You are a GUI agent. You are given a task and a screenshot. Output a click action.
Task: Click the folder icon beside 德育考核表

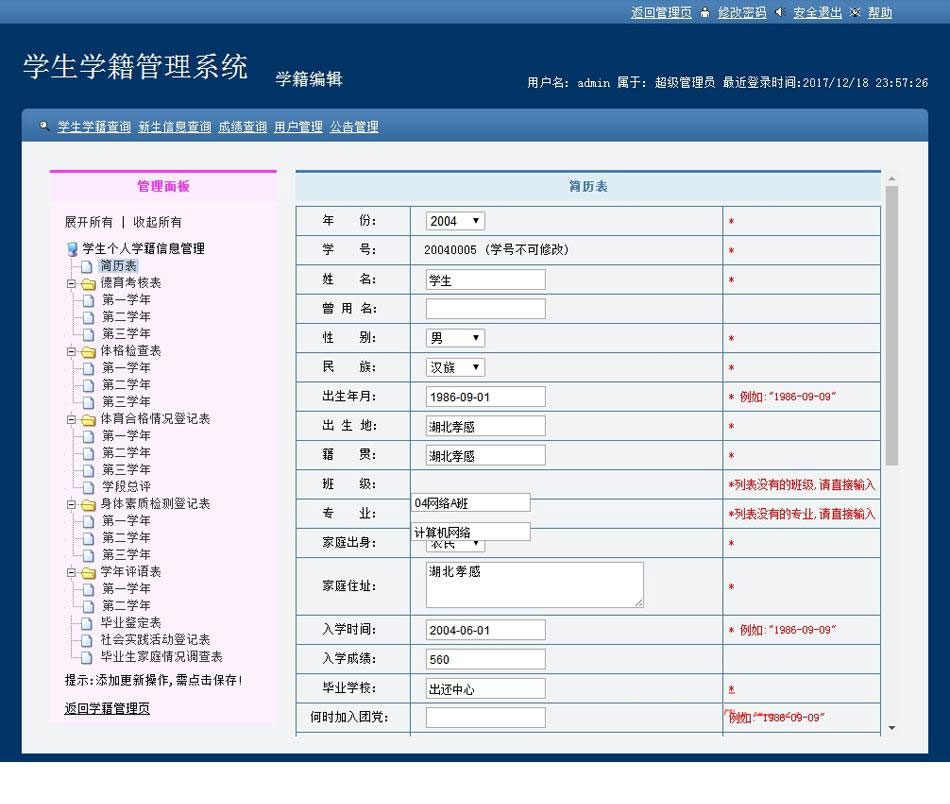pos(88,283)
